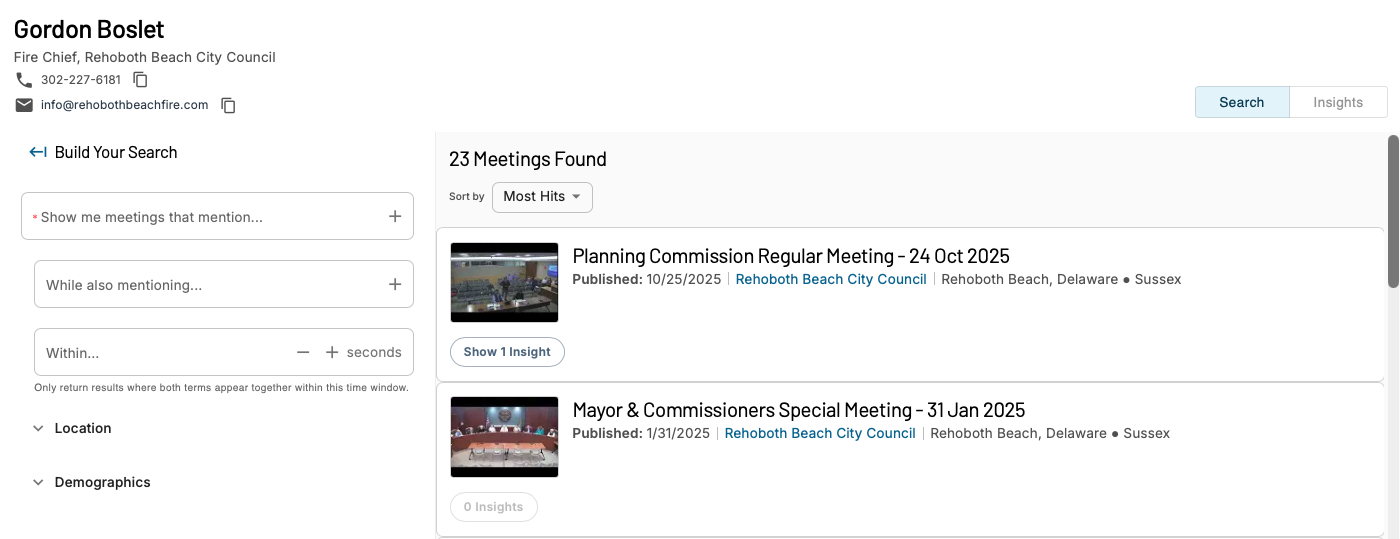Collapse the Build Your Search panel arrow

[x=38, y=152]
